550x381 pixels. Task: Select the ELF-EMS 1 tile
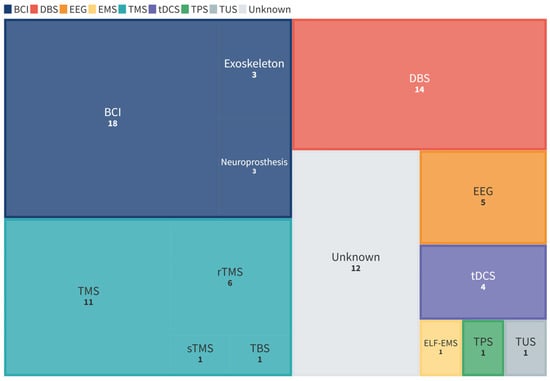point(441,347)
